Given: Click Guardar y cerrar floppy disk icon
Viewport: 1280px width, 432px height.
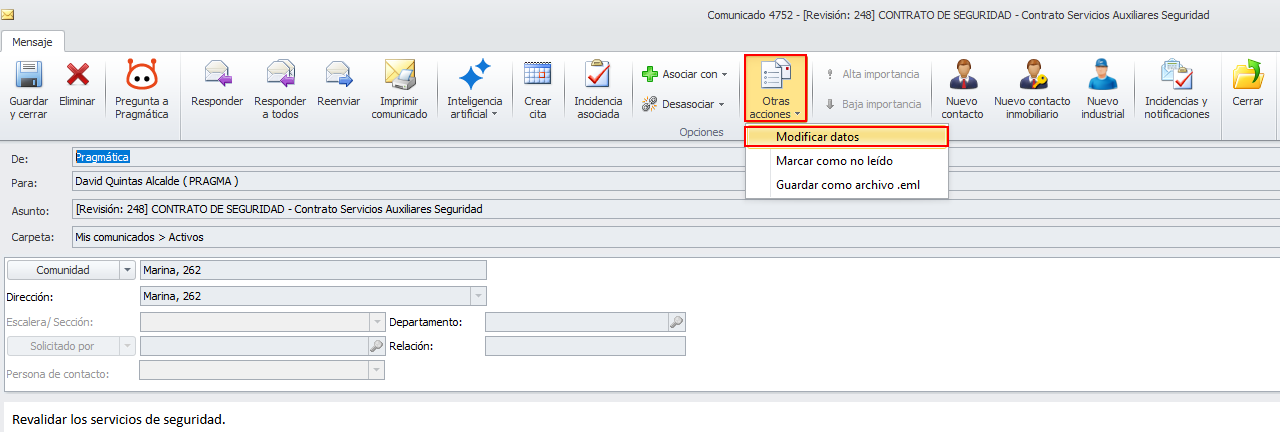Looking at the screenshot, I should 28,76.
